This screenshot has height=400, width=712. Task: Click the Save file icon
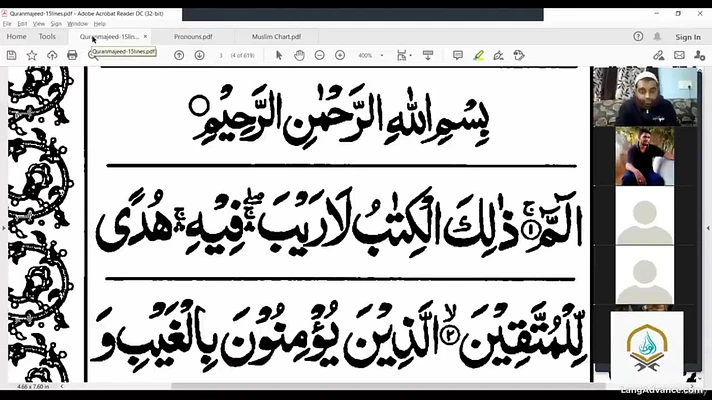[11, 55]
